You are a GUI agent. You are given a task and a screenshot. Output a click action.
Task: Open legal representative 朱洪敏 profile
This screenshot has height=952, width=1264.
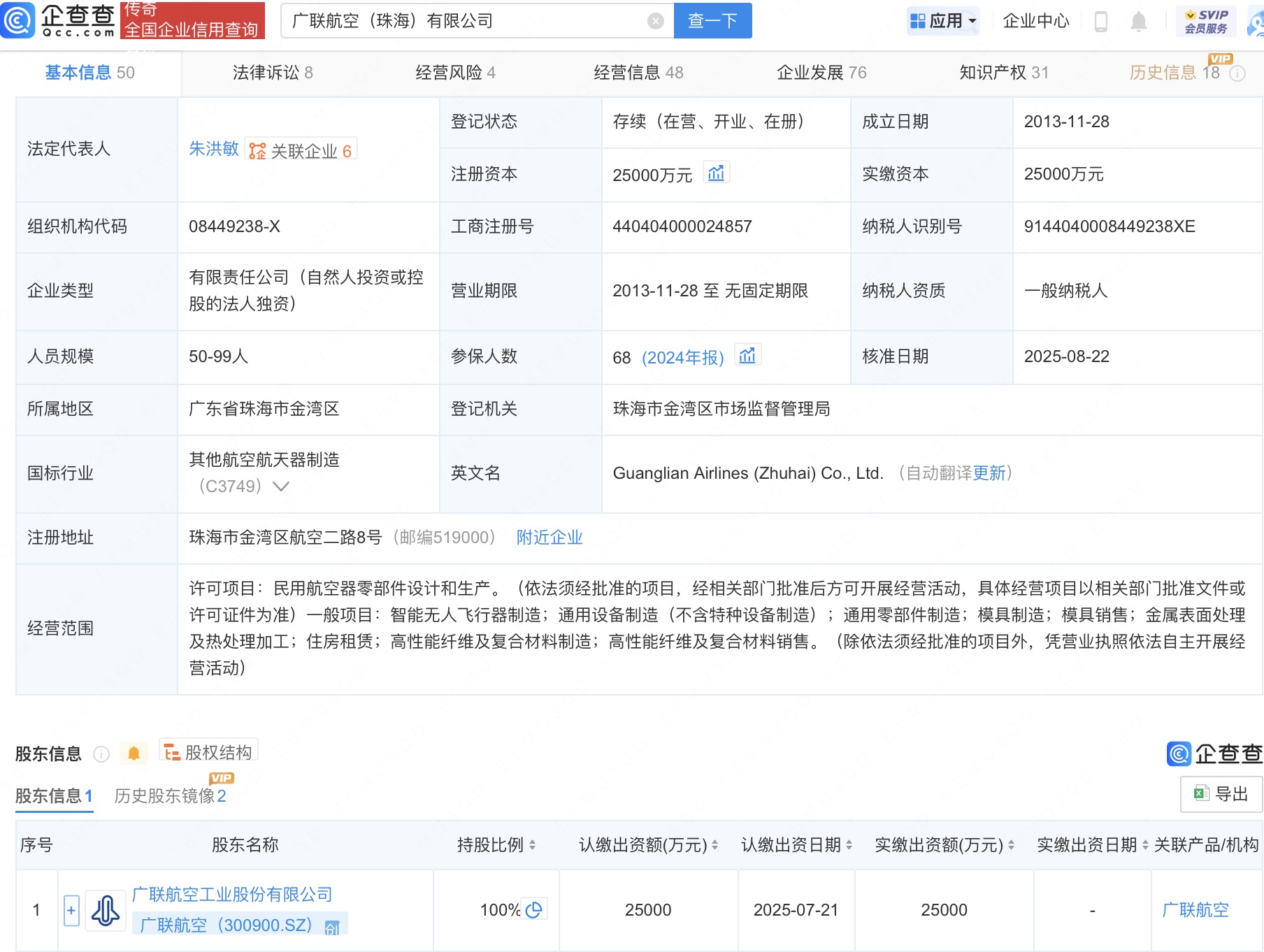pos(214,149)
